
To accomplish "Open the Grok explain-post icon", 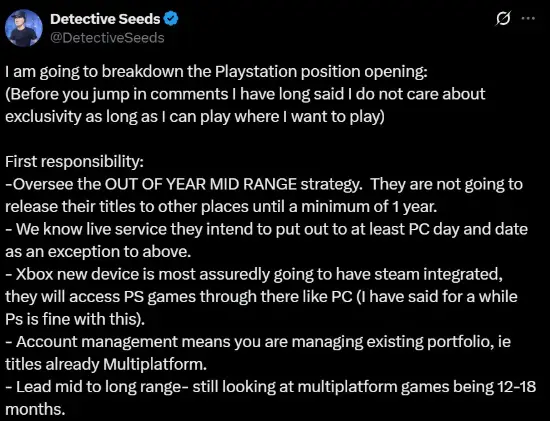I will pyautogui.click(x=503, y=19).
